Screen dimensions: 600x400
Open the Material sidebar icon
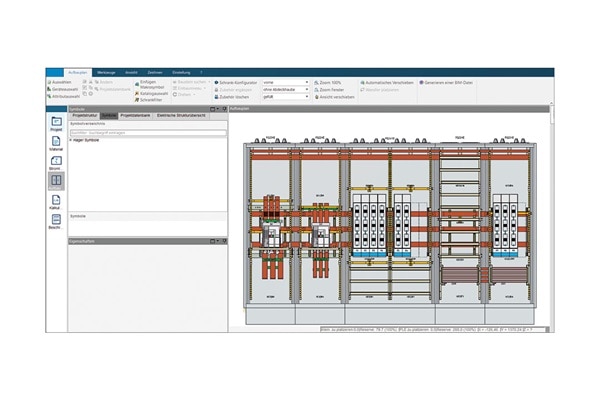pyautogui.click(x=56, y=143)
